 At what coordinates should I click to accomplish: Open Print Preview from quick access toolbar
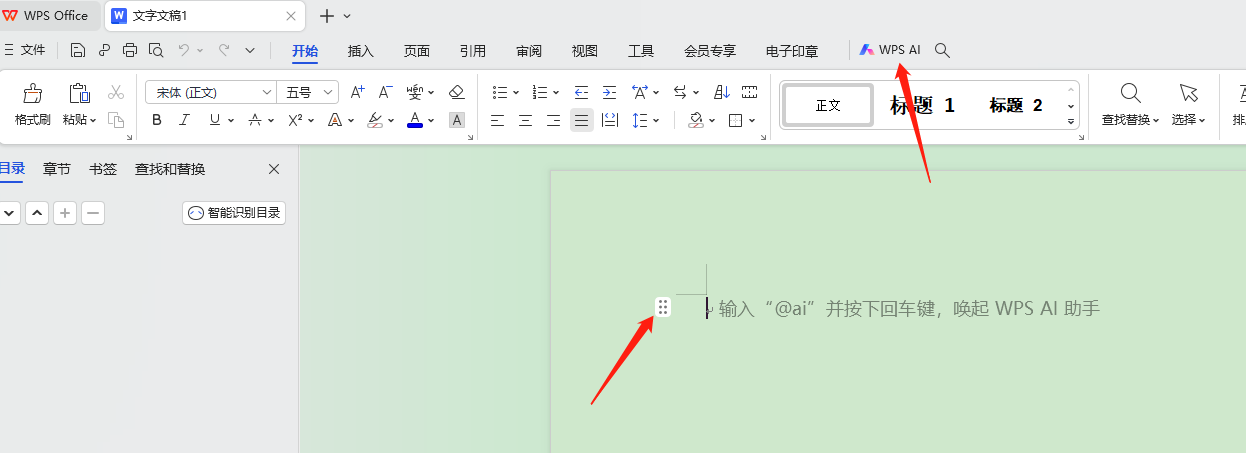[156, 50]
